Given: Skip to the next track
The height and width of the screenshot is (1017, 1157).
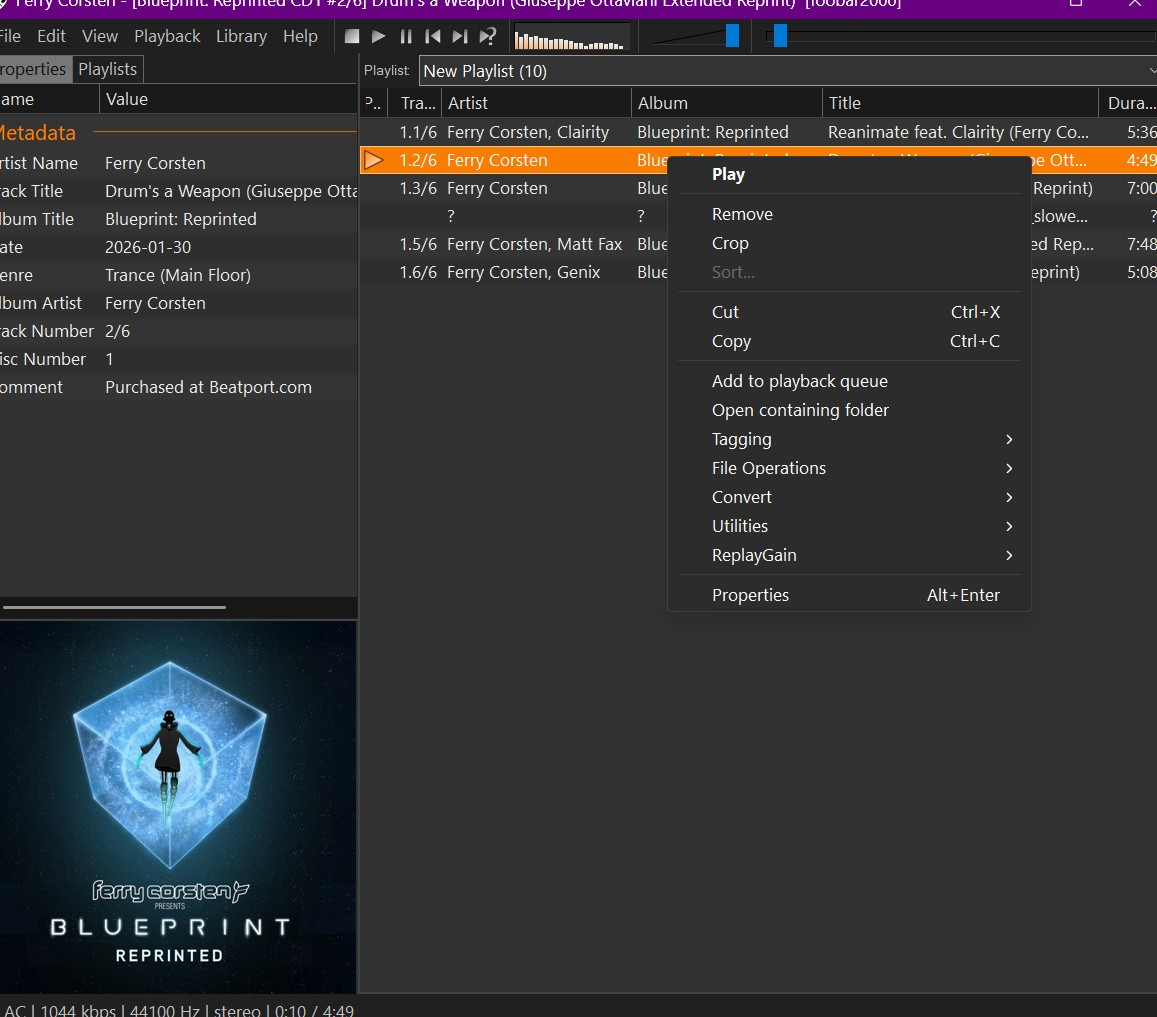Looking at the screenshot, I should click(x=460, y=36).
